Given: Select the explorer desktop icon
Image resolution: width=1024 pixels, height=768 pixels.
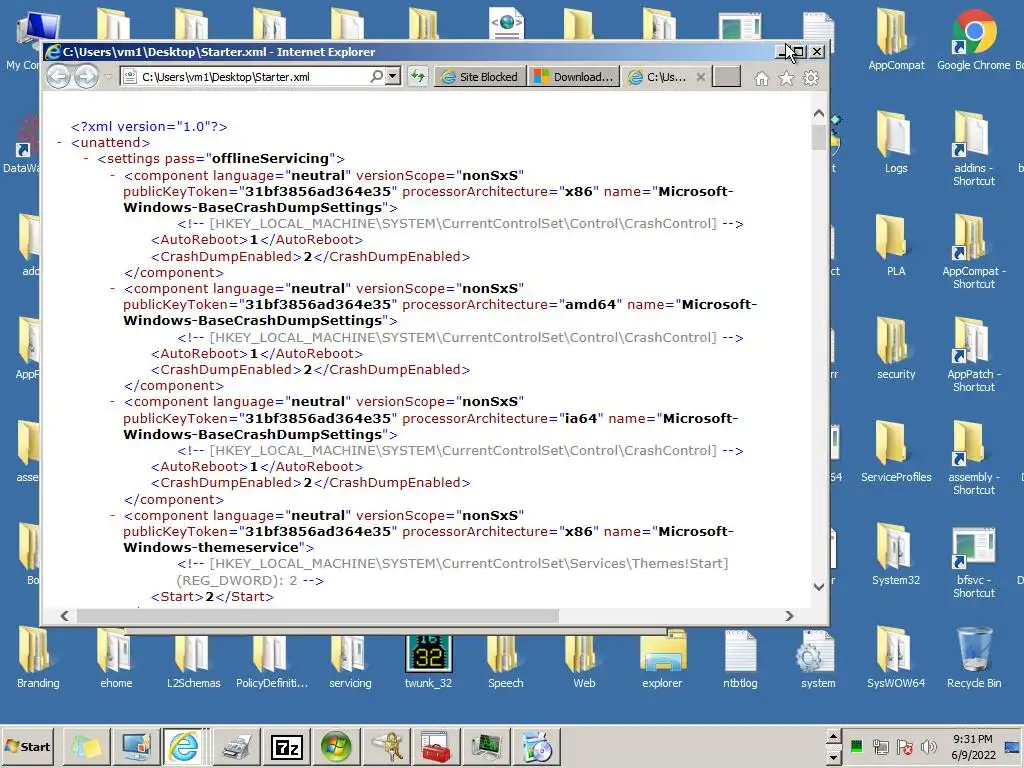Looking at the screenshot, I should 662,658.
